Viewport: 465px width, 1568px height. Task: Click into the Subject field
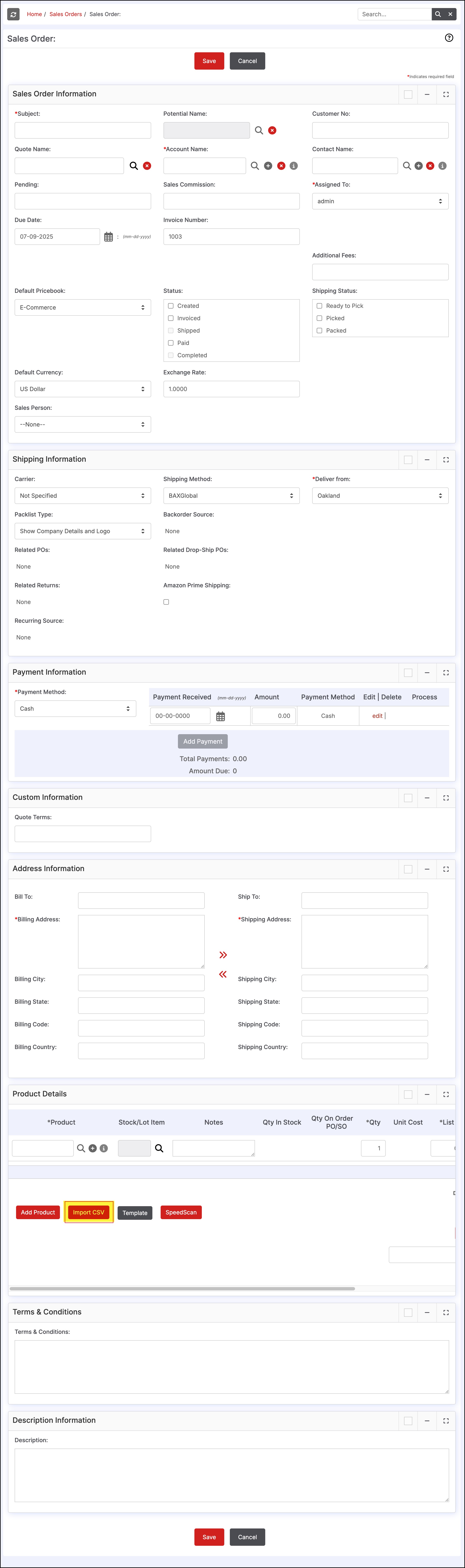point(83,130)
